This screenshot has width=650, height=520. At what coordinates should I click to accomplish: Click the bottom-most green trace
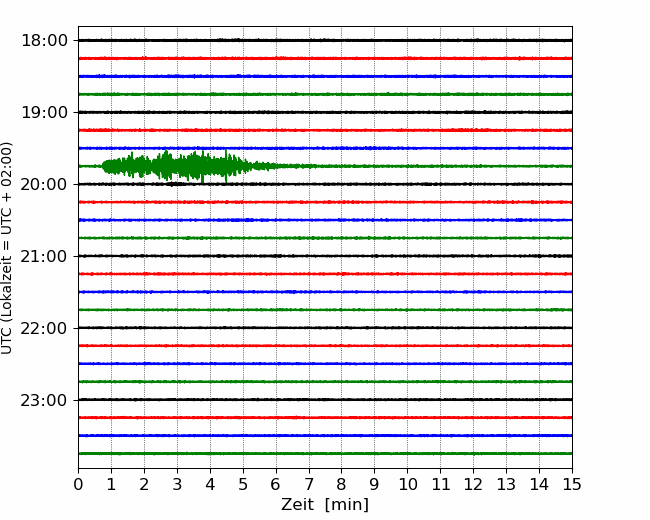pos(325,454)
